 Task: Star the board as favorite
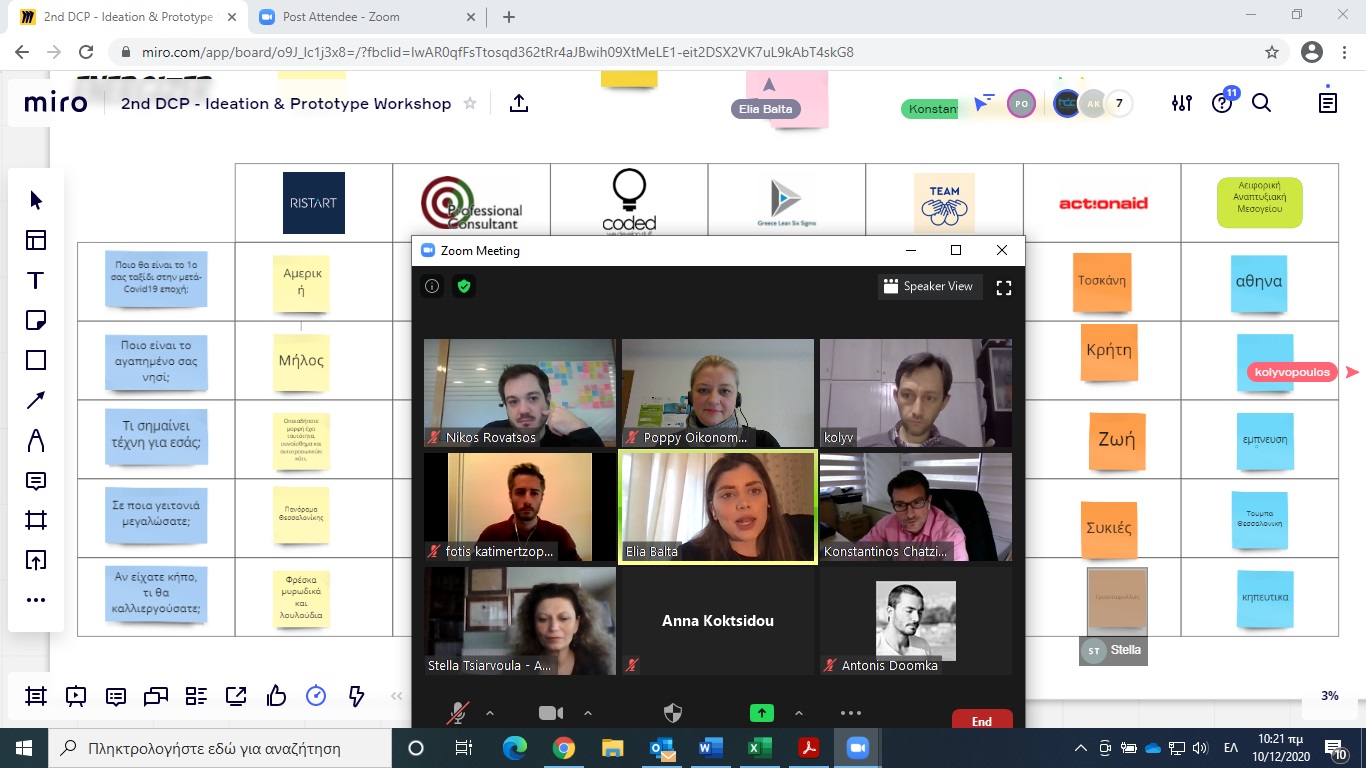pyautogui.click(x=470, y=104)
